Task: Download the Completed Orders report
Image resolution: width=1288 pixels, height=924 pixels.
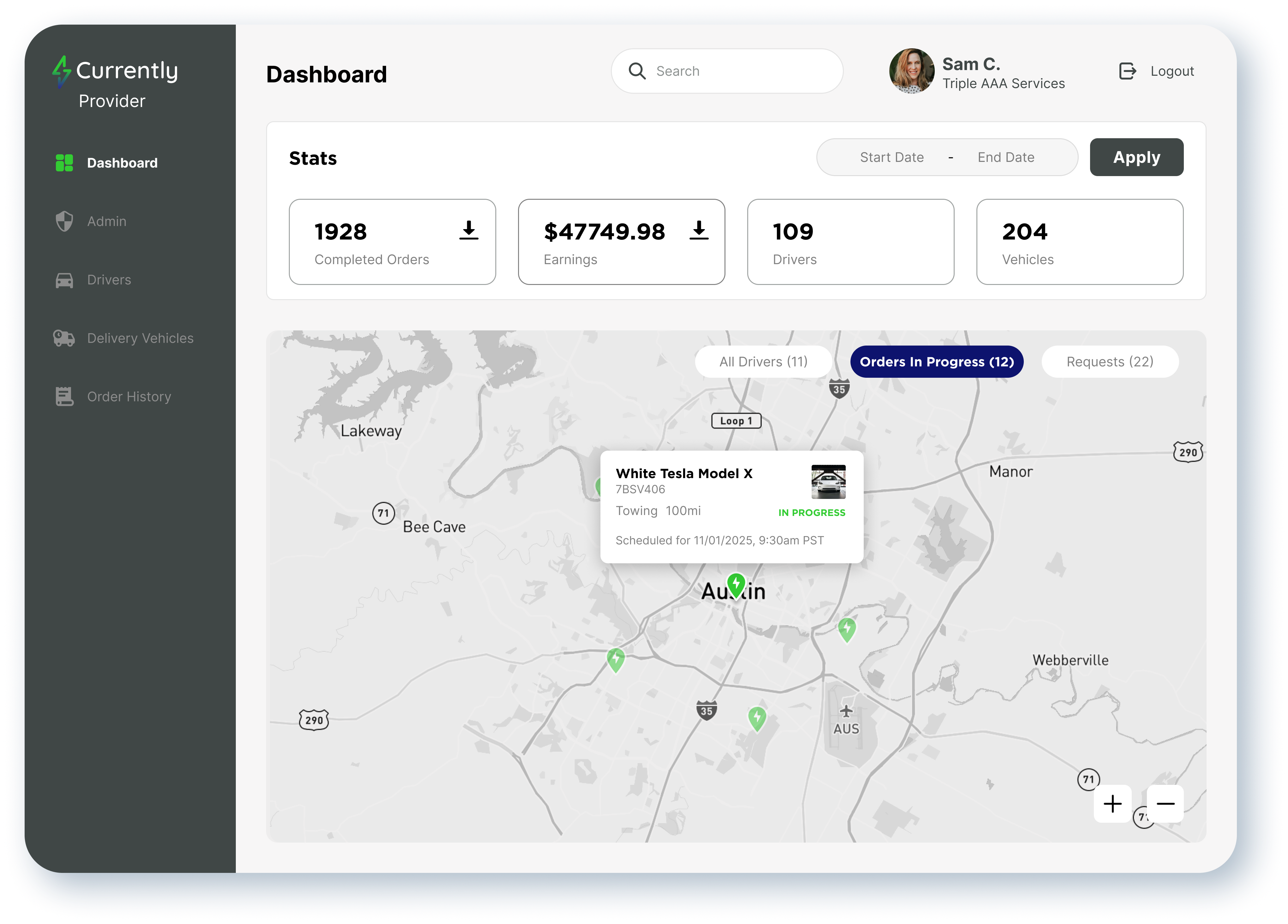Action: tap(468, 230)
